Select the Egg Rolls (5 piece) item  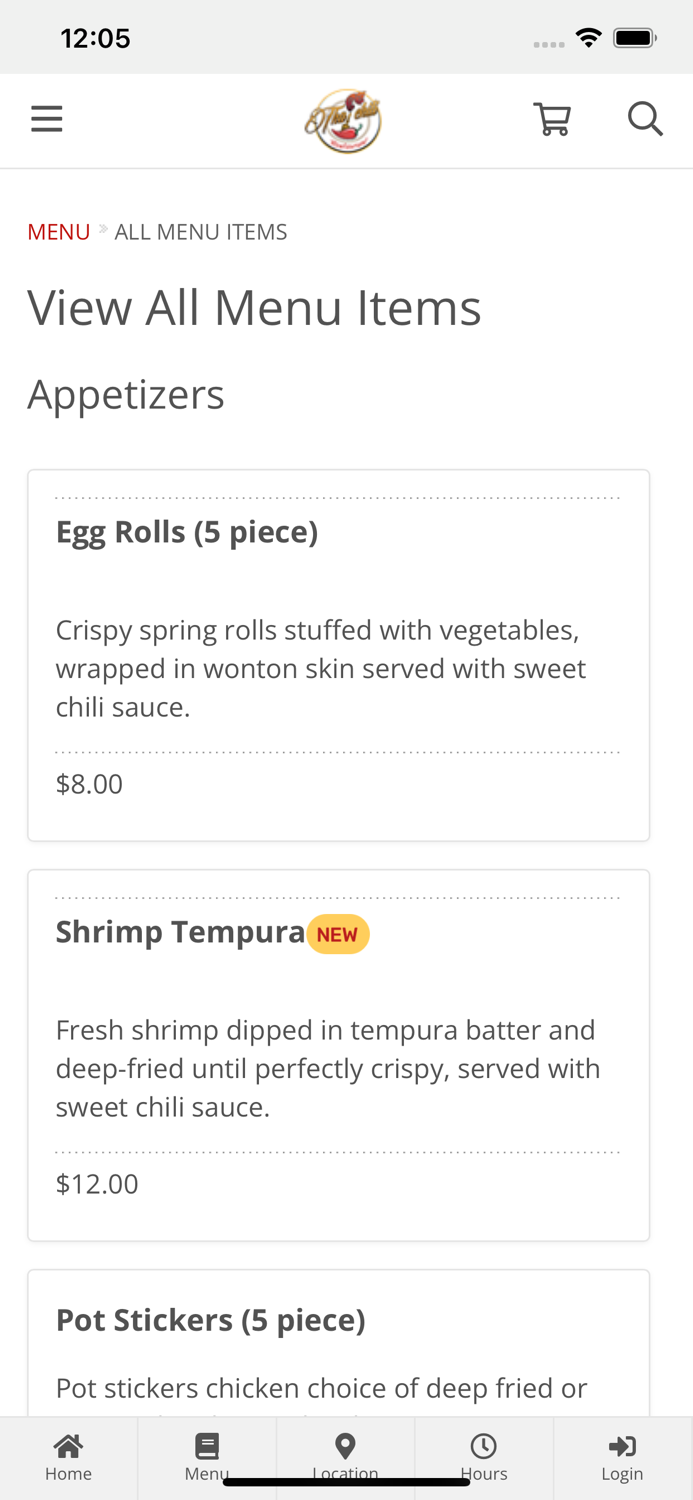(x=187, y=531)
